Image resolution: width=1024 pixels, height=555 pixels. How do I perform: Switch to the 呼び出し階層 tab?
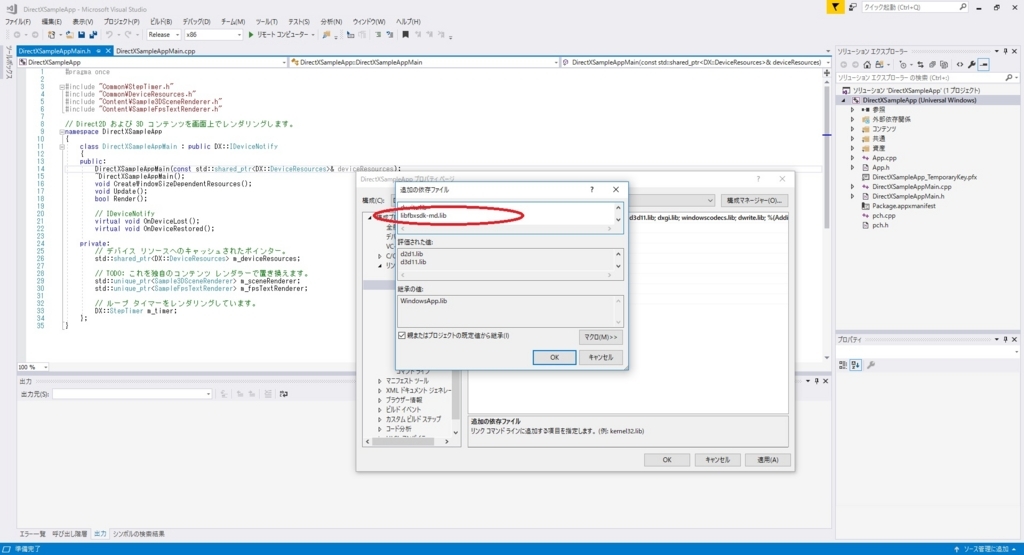pos(70,534)
